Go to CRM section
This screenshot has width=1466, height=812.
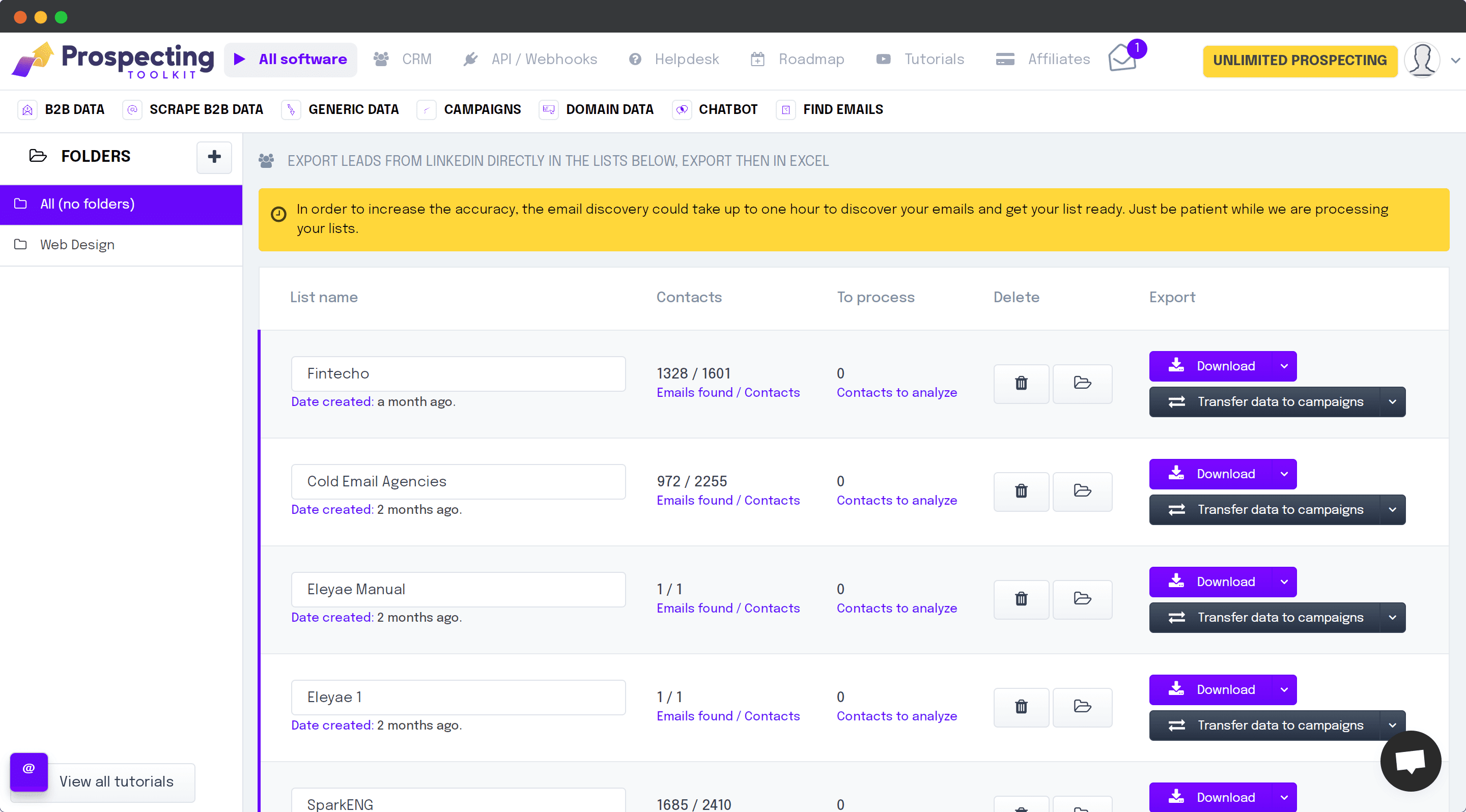point(402,59)
